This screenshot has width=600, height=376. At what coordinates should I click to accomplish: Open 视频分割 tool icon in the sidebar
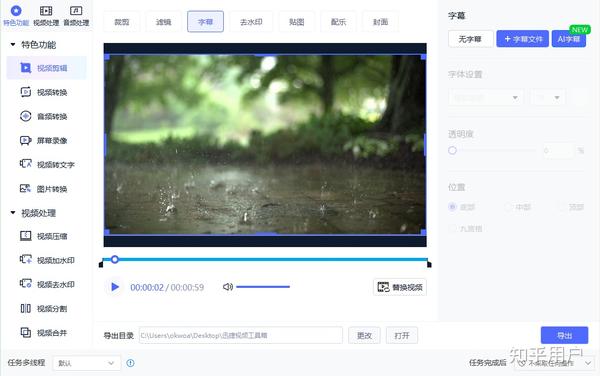pyautogui.click(x=26, y=308)
